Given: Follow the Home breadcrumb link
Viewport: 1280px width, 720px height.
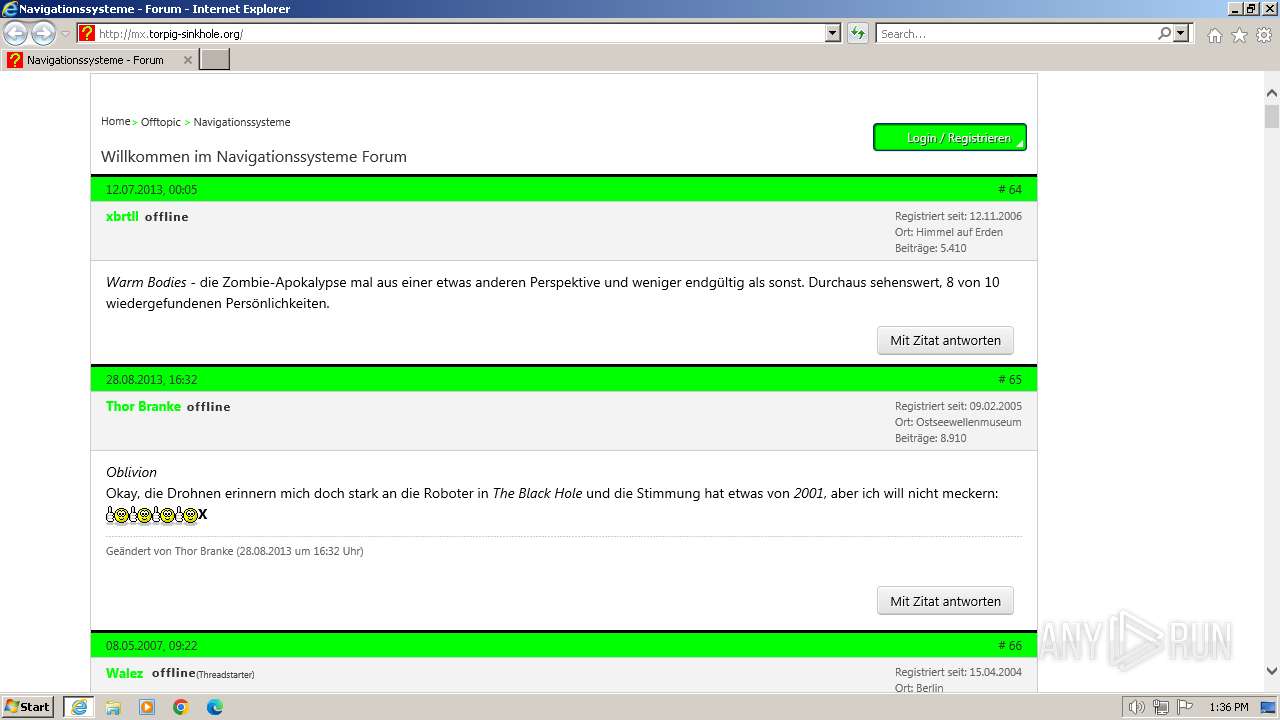Looking at the screenshot, I should pos(115,121).
